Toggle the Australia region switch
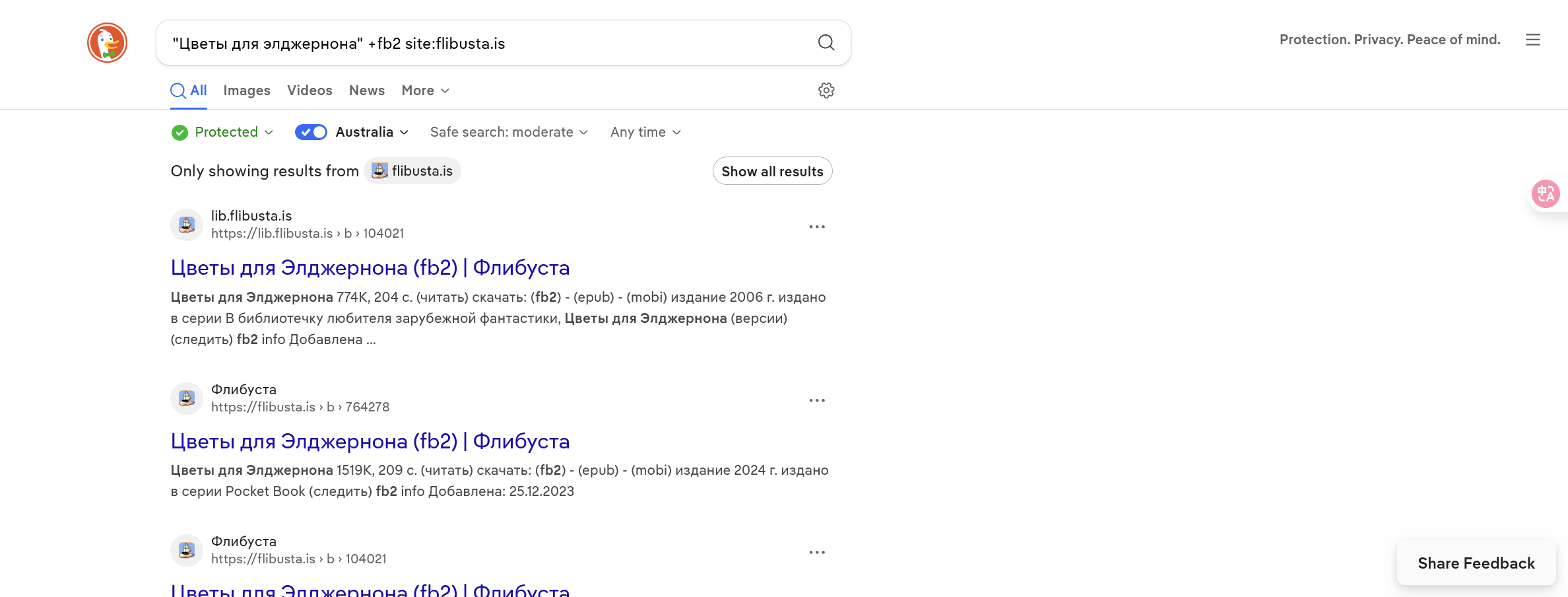Viewport: 1568px width, 597px height. click(x=311, y=132)
